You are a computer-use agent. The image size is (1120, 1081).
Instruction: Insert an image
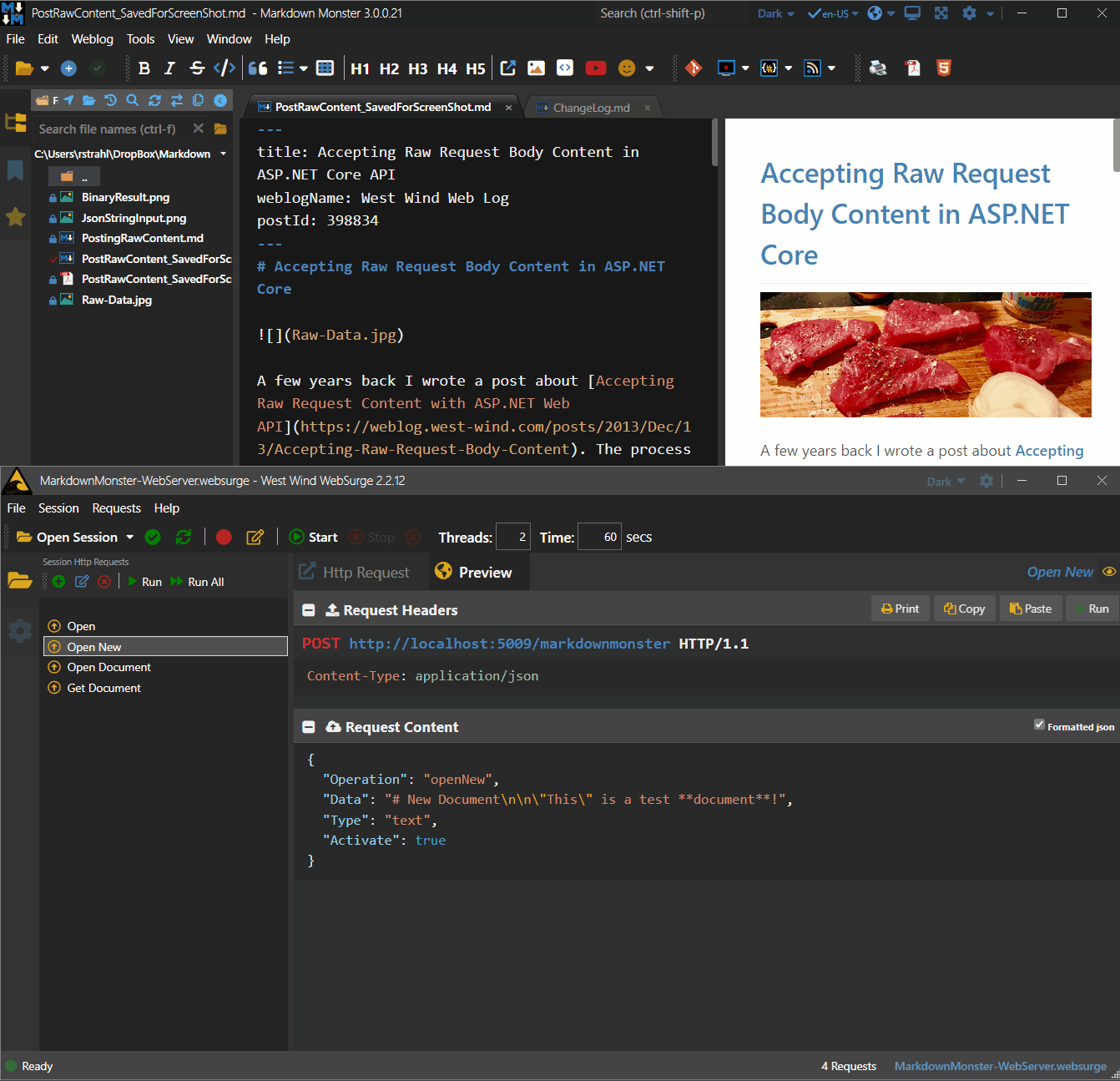[536, 68]
